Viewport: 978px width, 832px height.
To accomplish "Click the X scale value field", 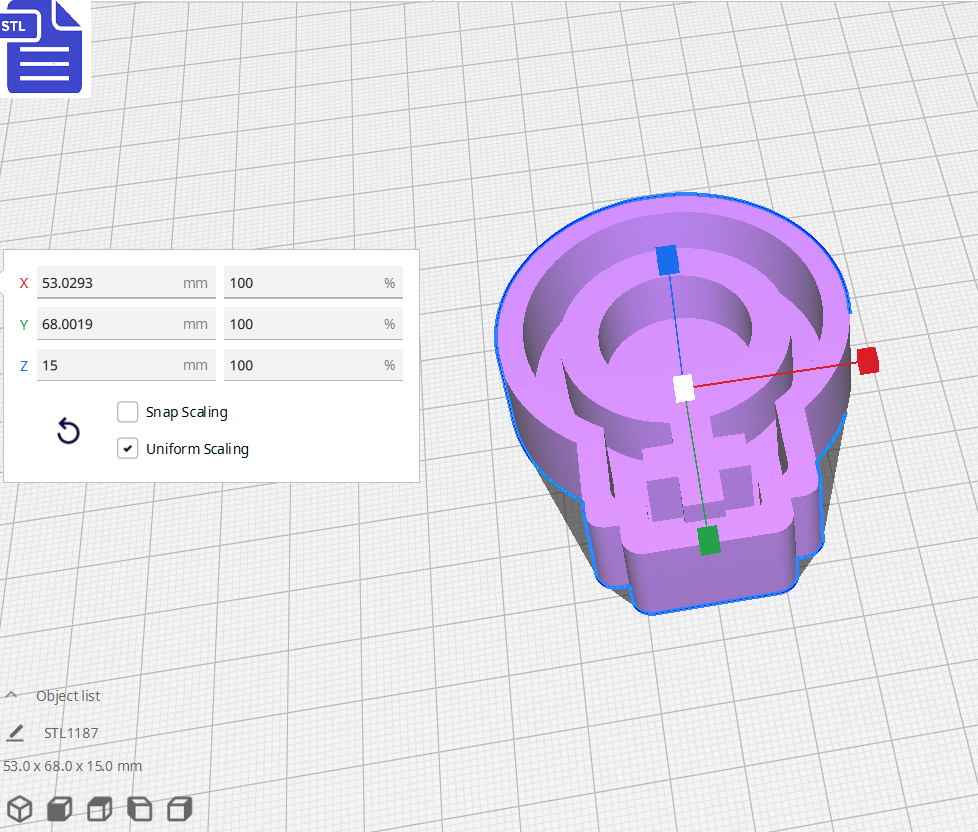I will 126,282.
